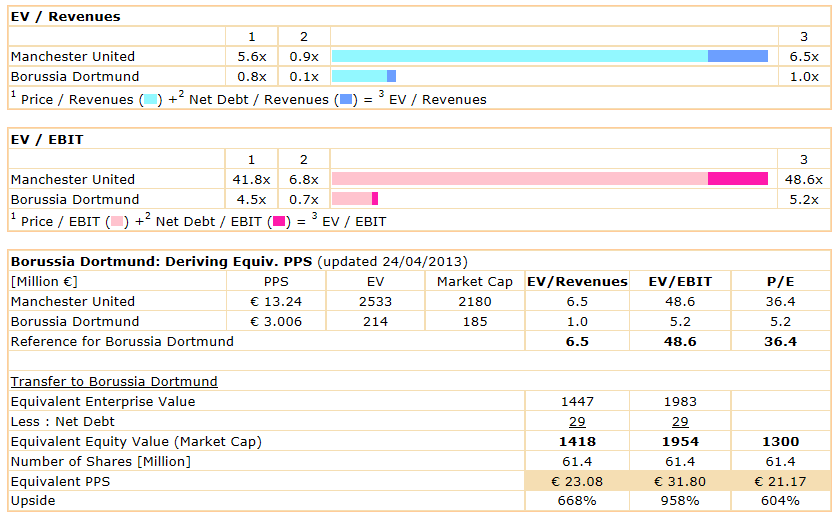
Task: Click the blue Net Debt segment of Manchester United revenue bar
Action: (738, 56)
